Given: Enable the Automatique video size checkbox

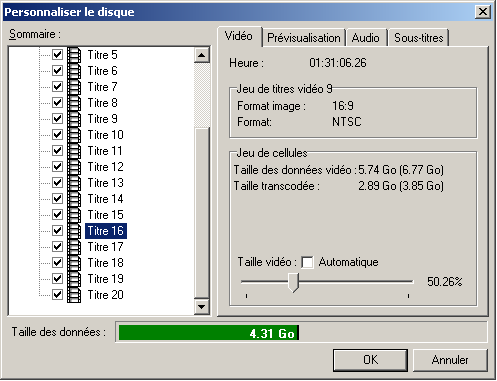Looking at the screenshot, I should tap(307, 262).
